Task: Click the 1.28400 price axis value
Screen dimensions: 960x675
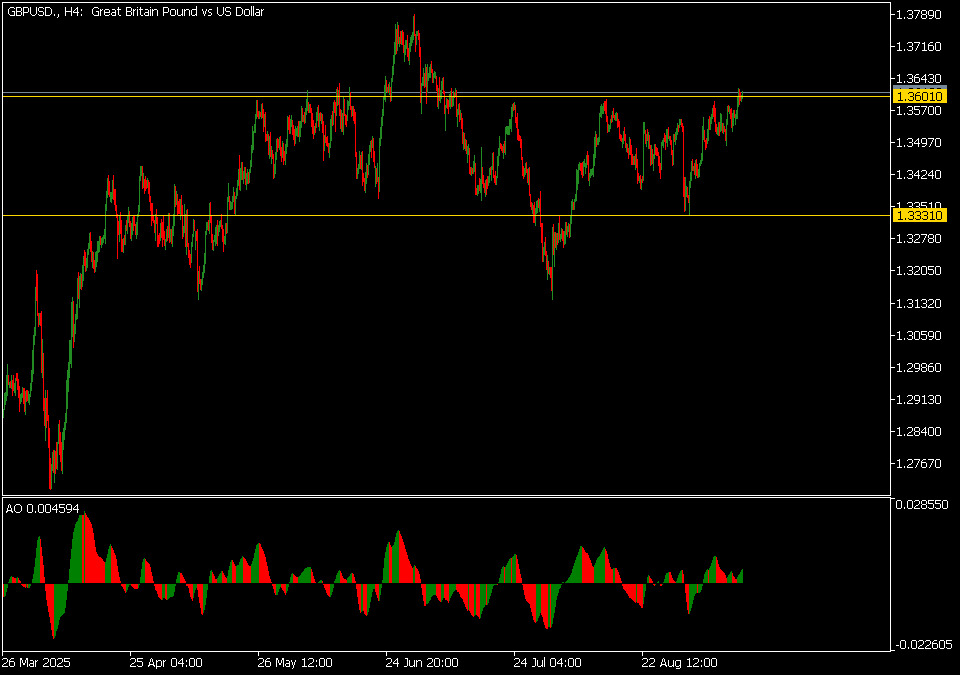Action: [x=918, y=432]
